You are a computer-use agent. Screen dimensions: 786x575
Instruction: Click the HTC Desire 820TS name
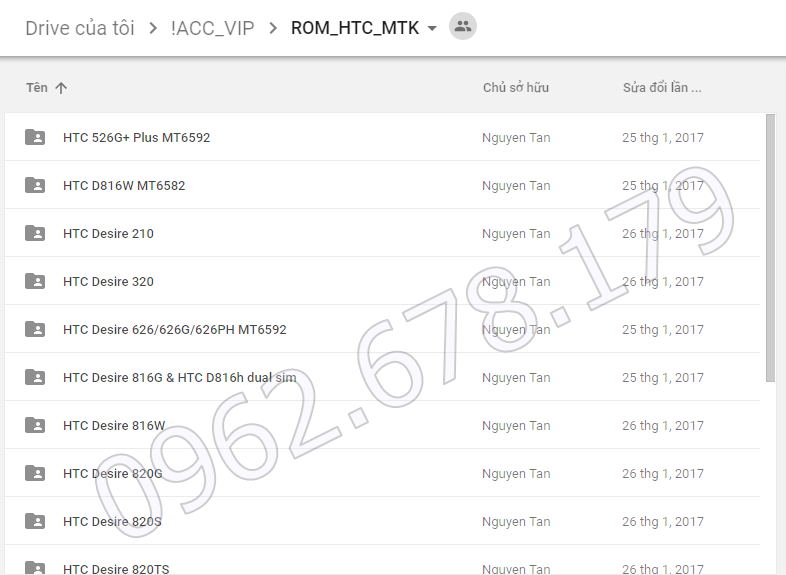click(116, 569)
